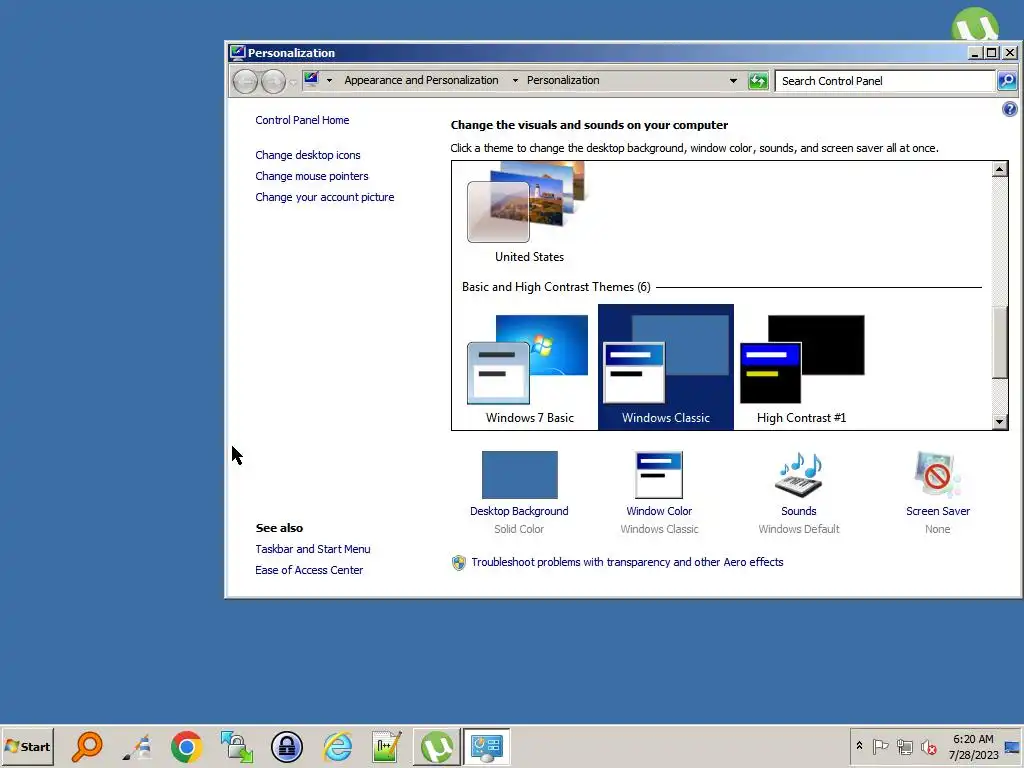Select the Windows Classic theme
The height and width of the screenshot is (768, 1024).
(665, 368)
